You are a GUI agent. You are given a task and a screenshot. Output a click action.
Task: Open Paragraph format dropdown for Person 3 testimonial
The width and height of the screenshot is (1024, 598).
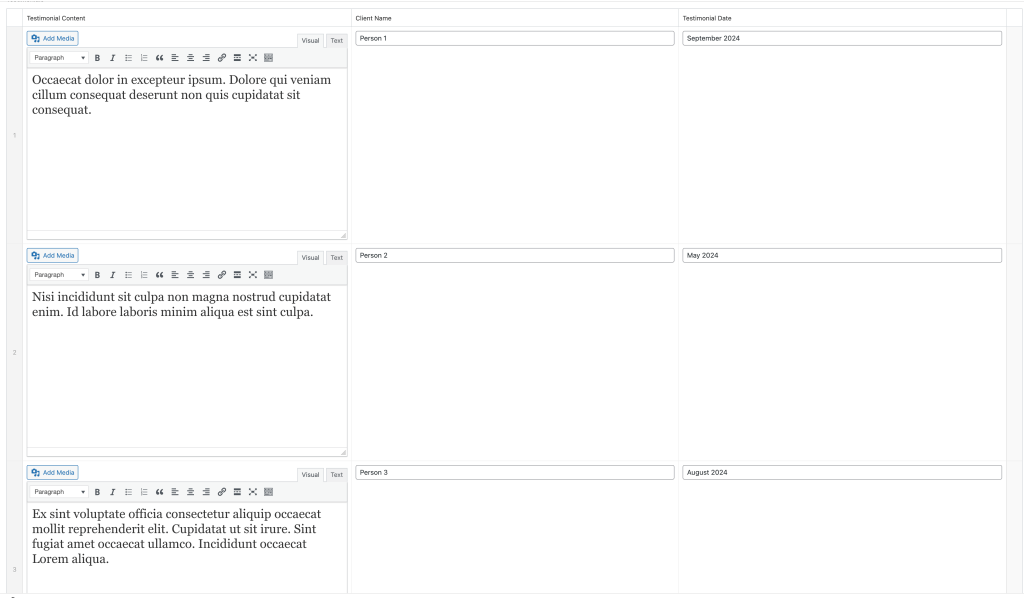[x=59, y=492]
